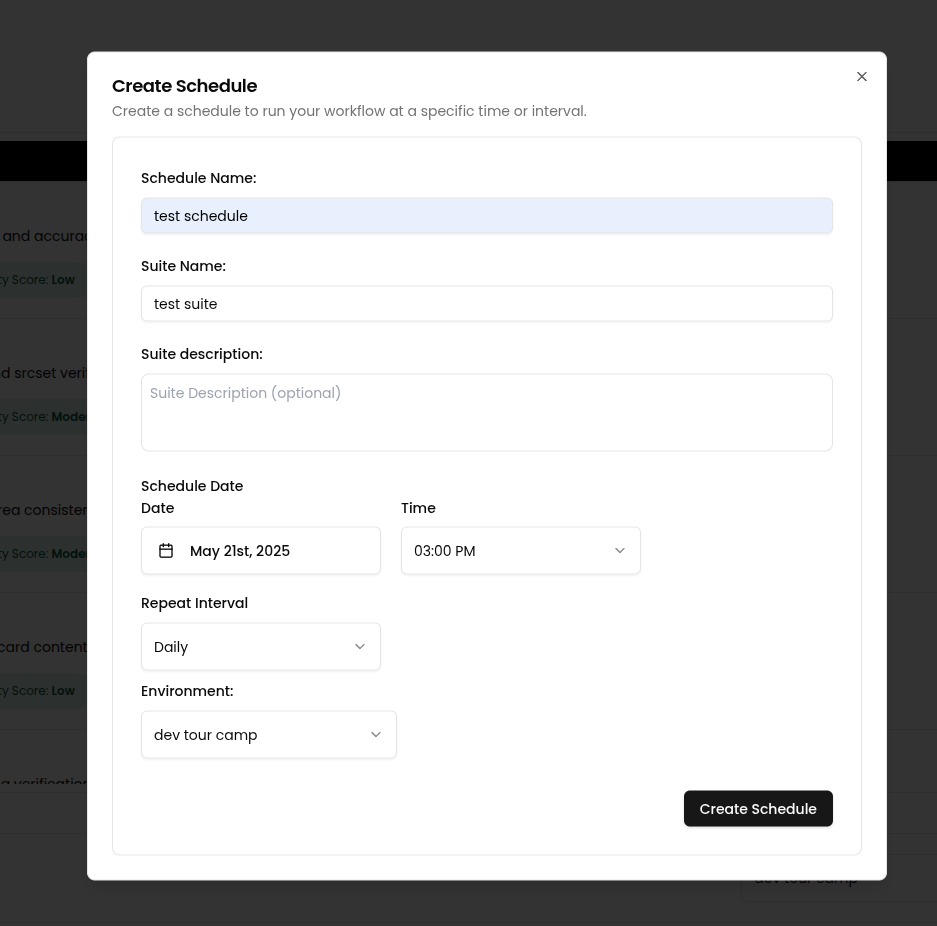937x926 pixels.
Task: Focus the Schedule Name field containing test schedule
Action: [x=487, y=215]
